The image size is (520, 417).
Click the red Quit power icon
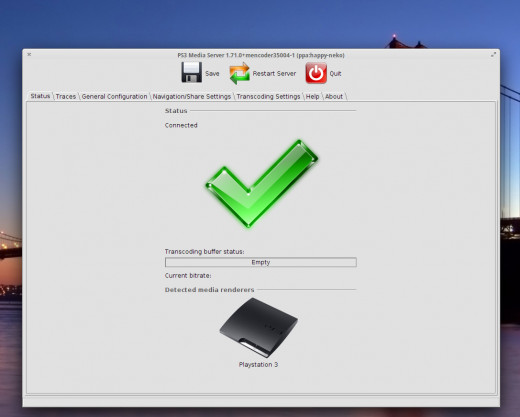point(316,73)
